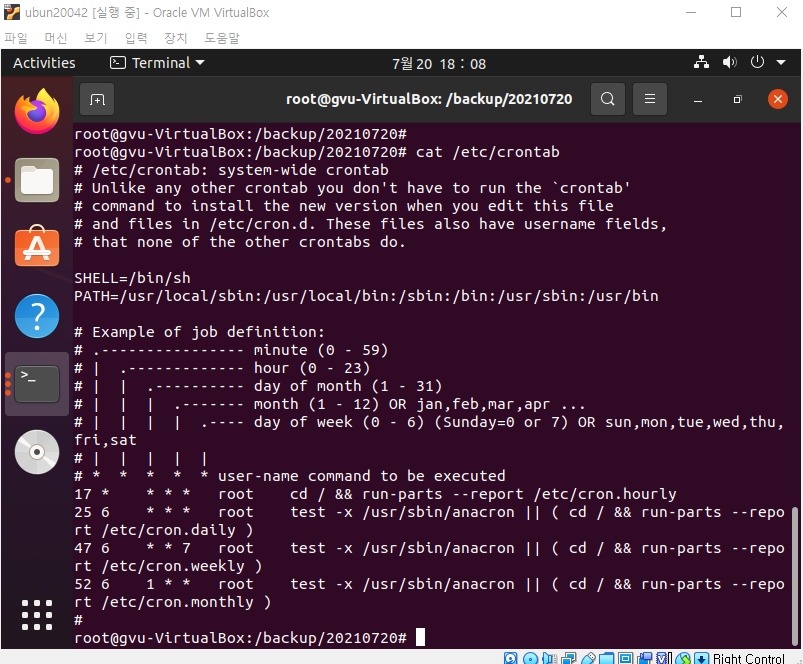Click VirtualBox recording status icon
The width and height of the screenshot is (803, 664).
point(645,658)
